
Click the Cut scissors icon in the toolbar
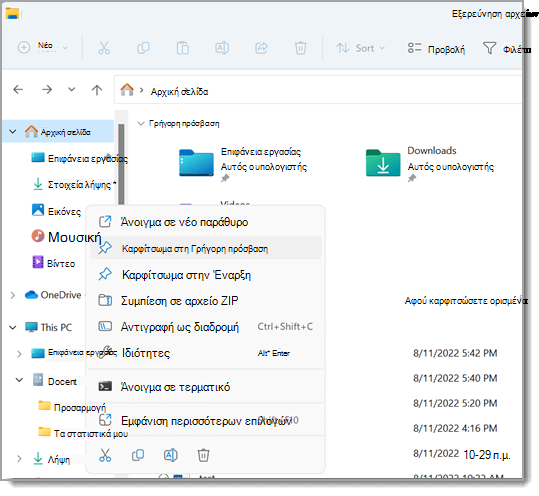pyautogui.click(x=104, y=48)
